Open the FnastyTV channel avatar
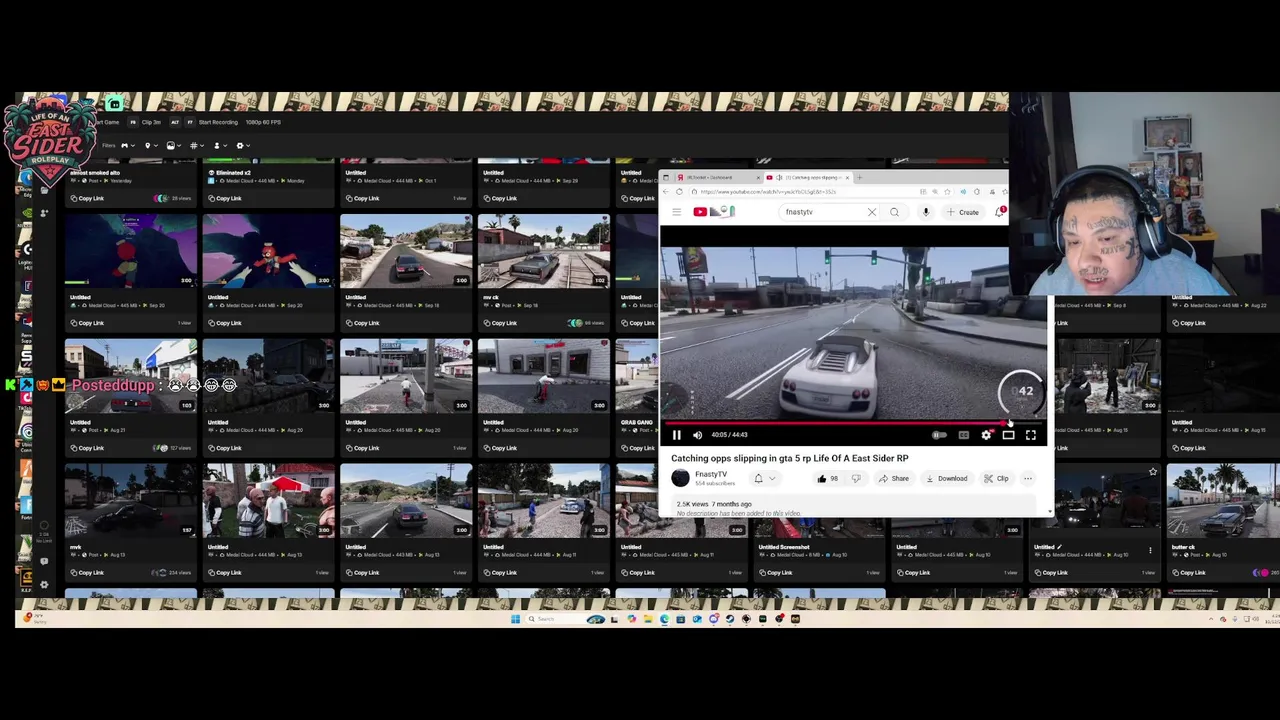The image size is (1280, 720). 680,478
